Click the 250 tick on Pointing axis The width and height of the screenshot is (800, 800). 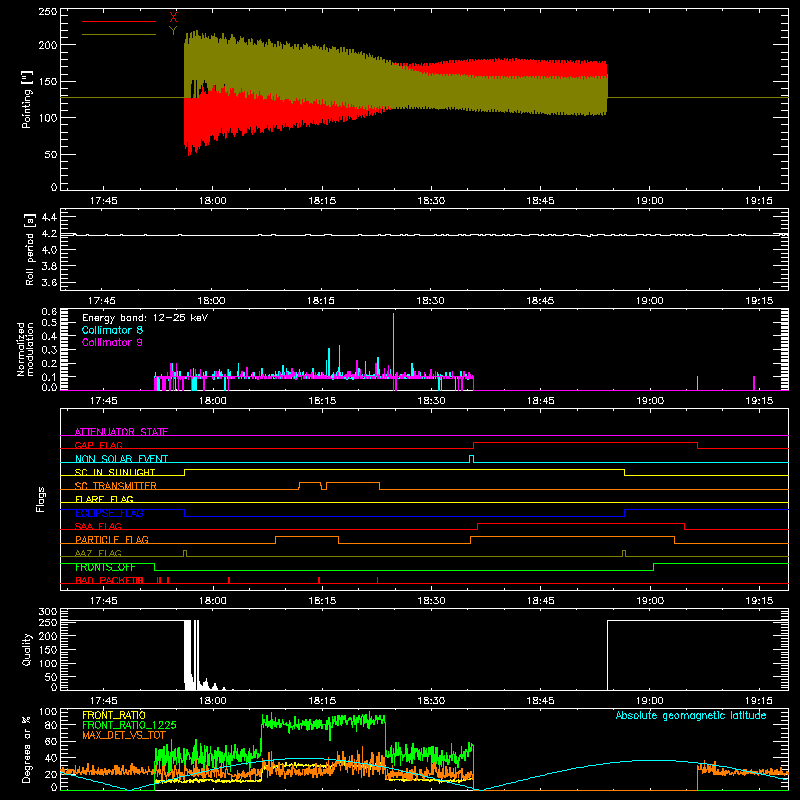point(48,12)
